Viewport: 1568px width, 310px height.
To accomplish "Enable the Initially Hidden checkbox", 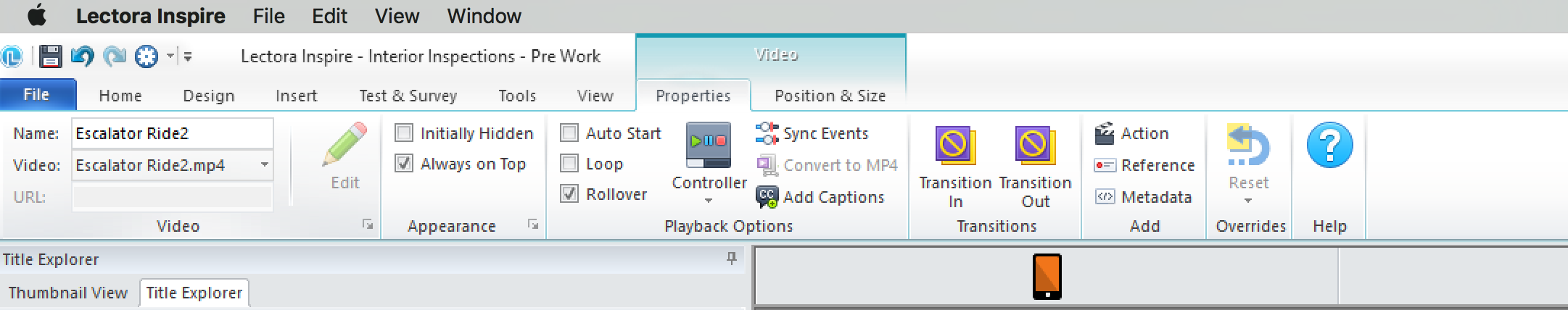I will tap(404, 133).
